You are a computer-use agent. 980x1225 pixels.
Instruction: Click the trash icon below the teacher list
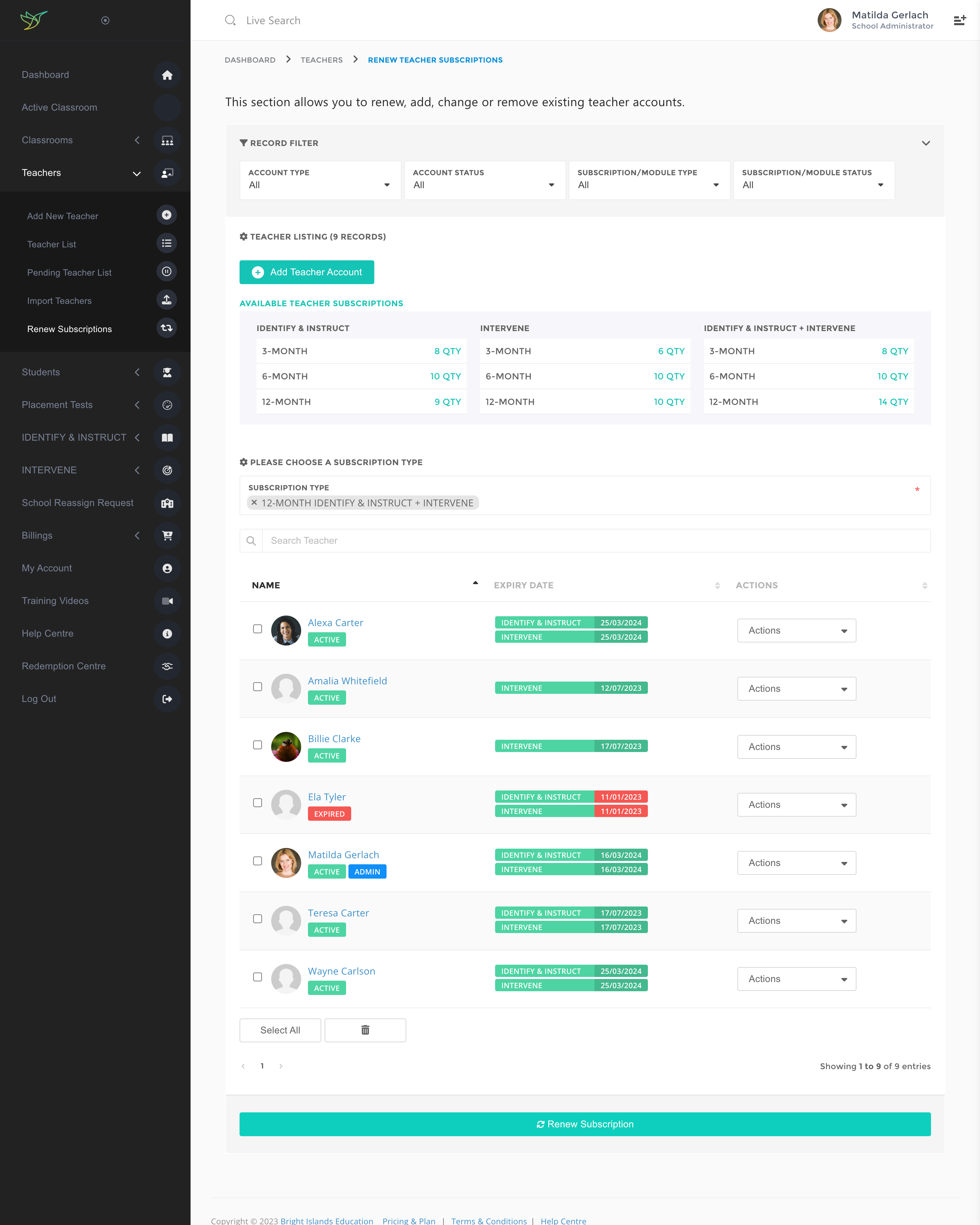pos(365,1030)
